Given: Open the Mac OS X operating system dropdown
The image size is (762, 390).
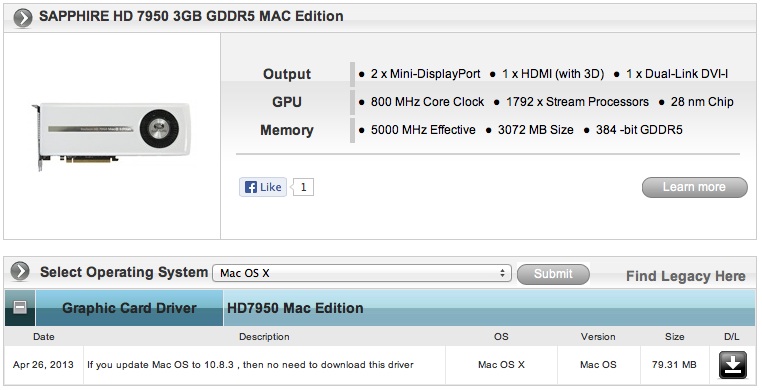Looking at the screenshot, I should point(362,273).
